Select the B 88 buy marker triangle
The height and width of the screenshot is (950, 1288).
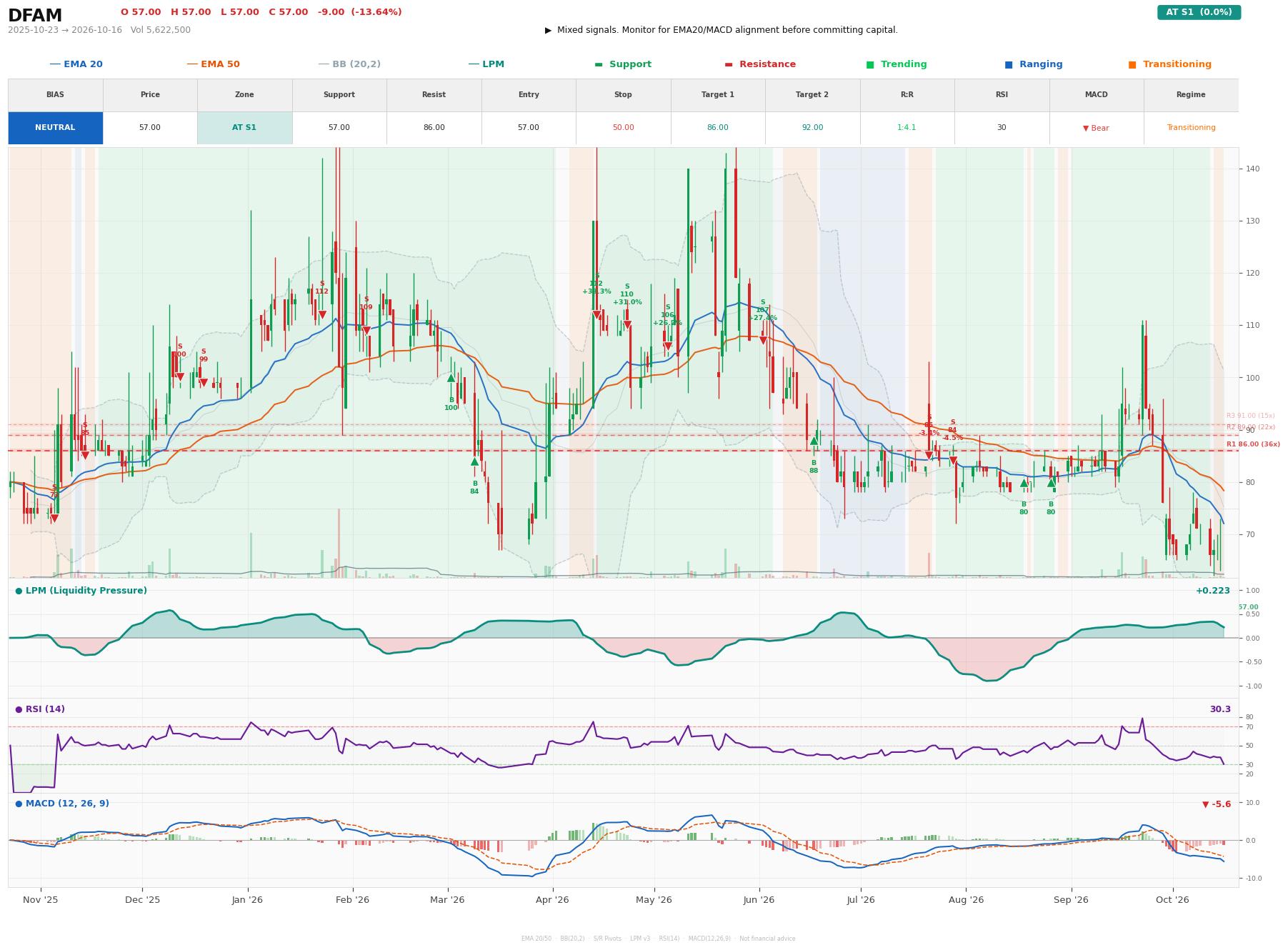coord(814,441)
